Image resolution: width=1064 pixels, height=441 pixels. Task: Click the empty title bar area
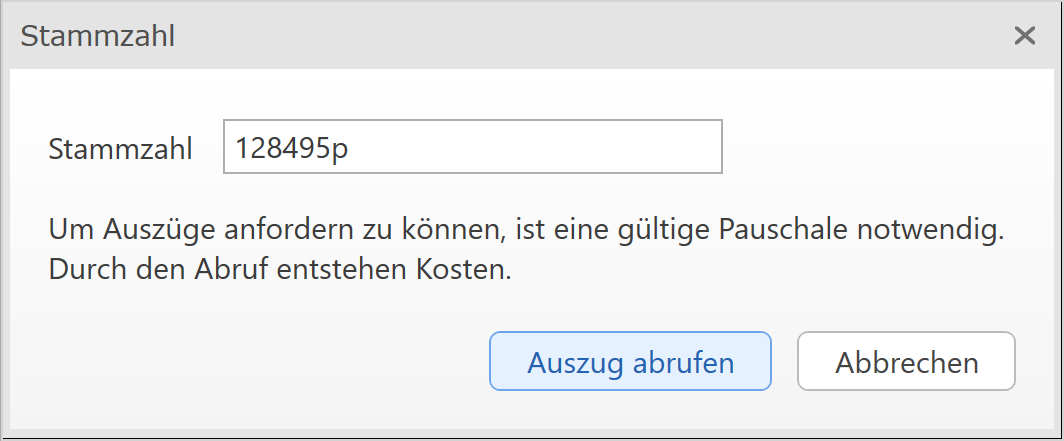(600, 36)
